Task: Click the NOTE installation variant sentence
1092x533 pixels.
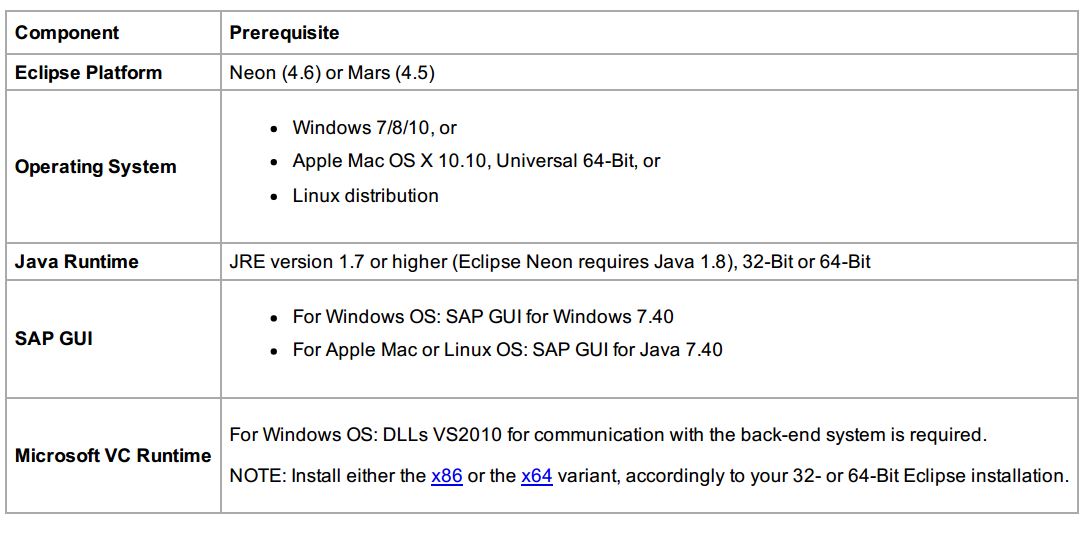Action: (649, 477)
